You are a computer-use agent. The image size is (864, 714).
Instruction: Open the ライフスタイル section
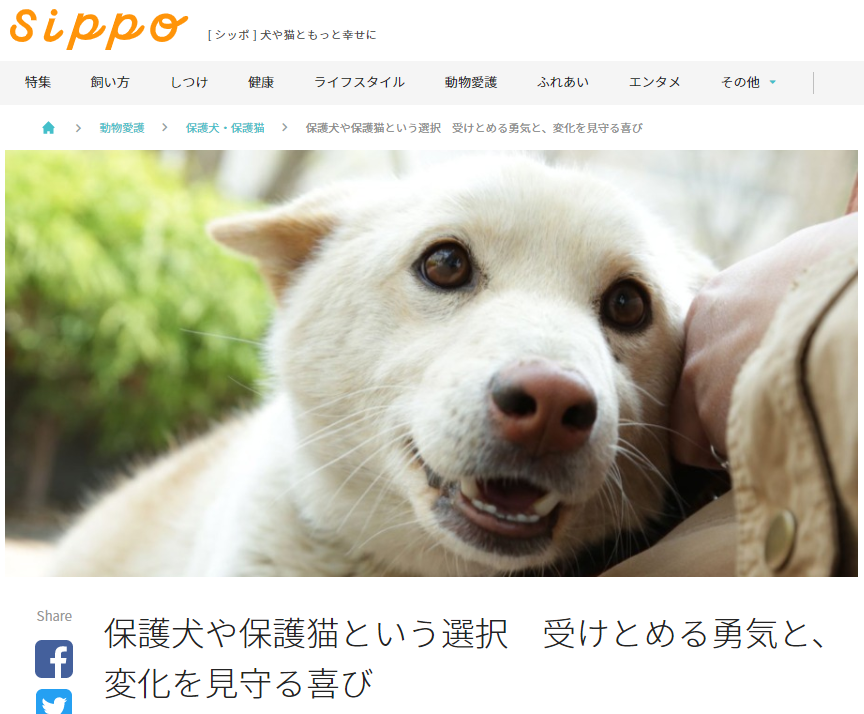(x=359, y=82)
